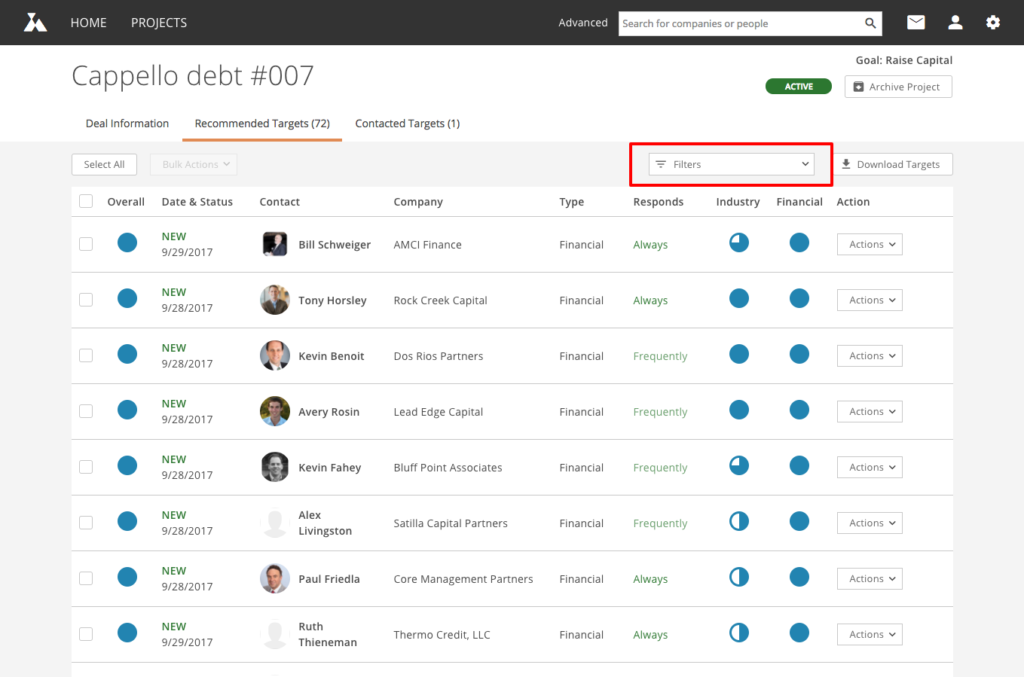Click Kevin Fahey's overall score circle

pos(127,465)
